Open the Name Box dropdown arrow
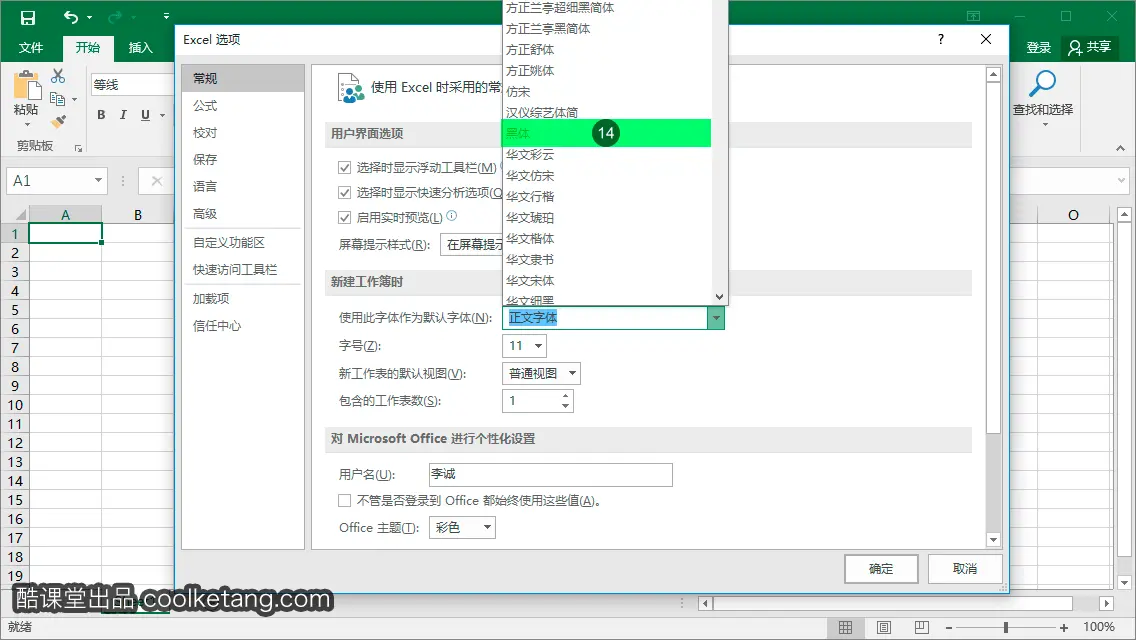Viewport: 1136px width, 640px height. coord(99,180)
